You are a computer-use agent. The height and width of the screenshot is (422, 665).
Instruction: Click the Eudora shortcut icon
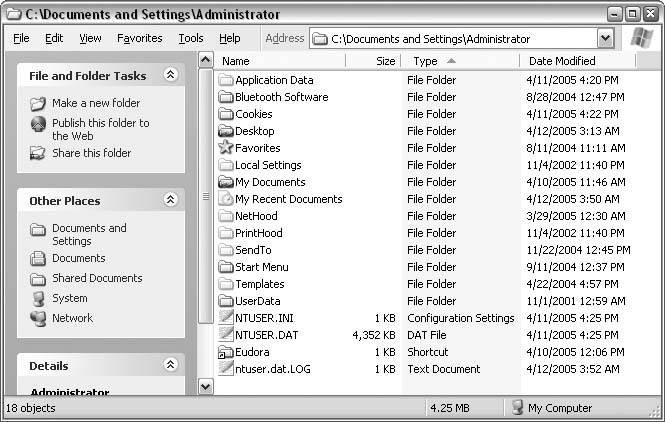point(226,352)
